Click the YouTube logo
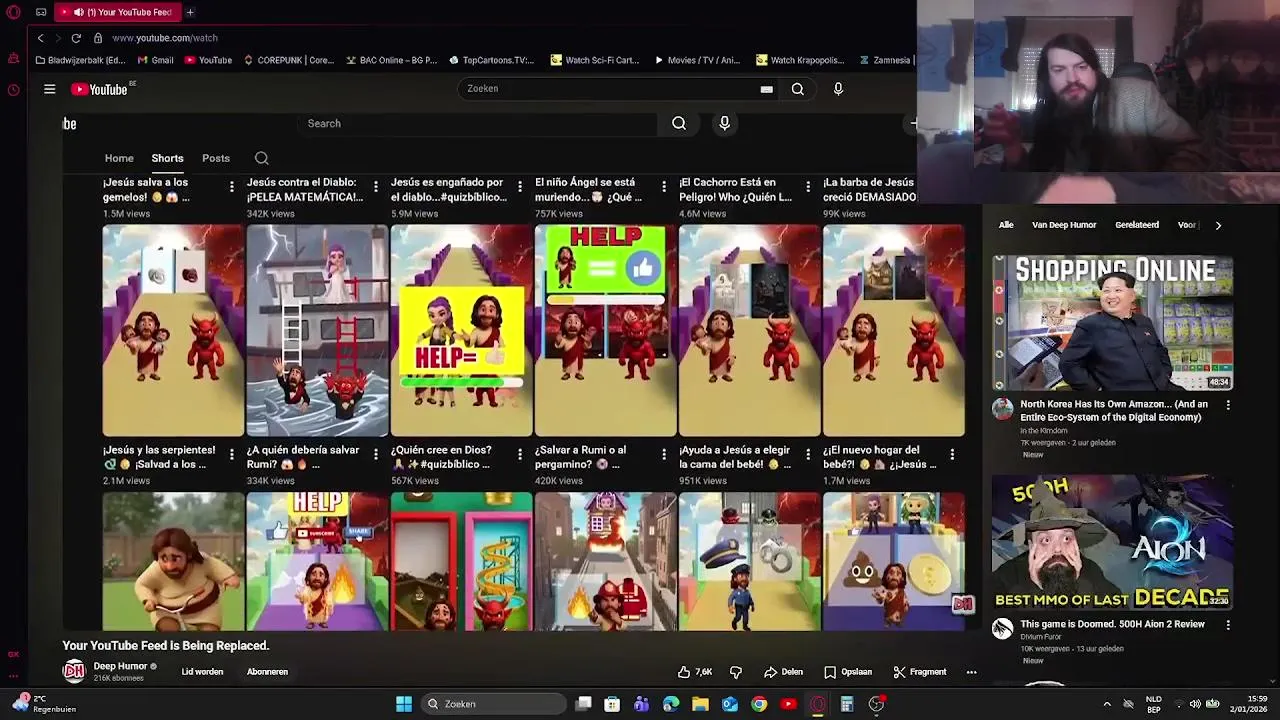The width and height of the screenshot is (1280, 720). (101, 89)
